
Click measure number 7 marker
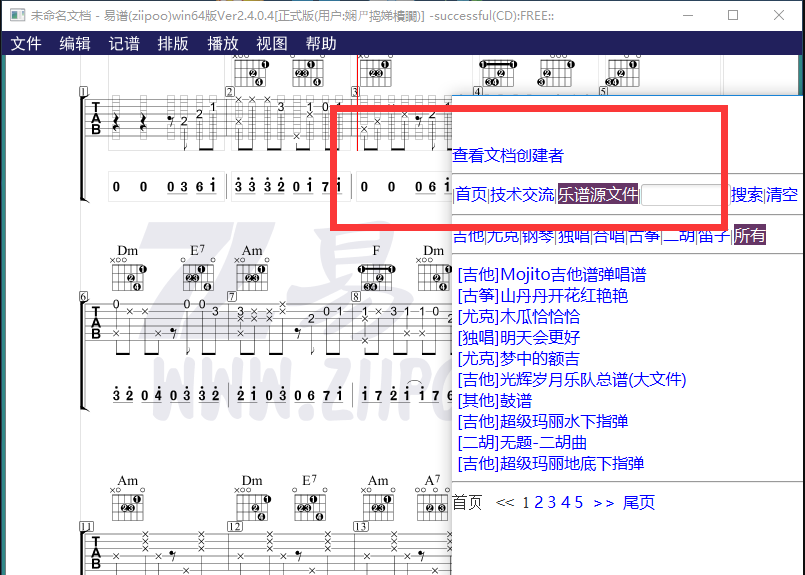232,296
